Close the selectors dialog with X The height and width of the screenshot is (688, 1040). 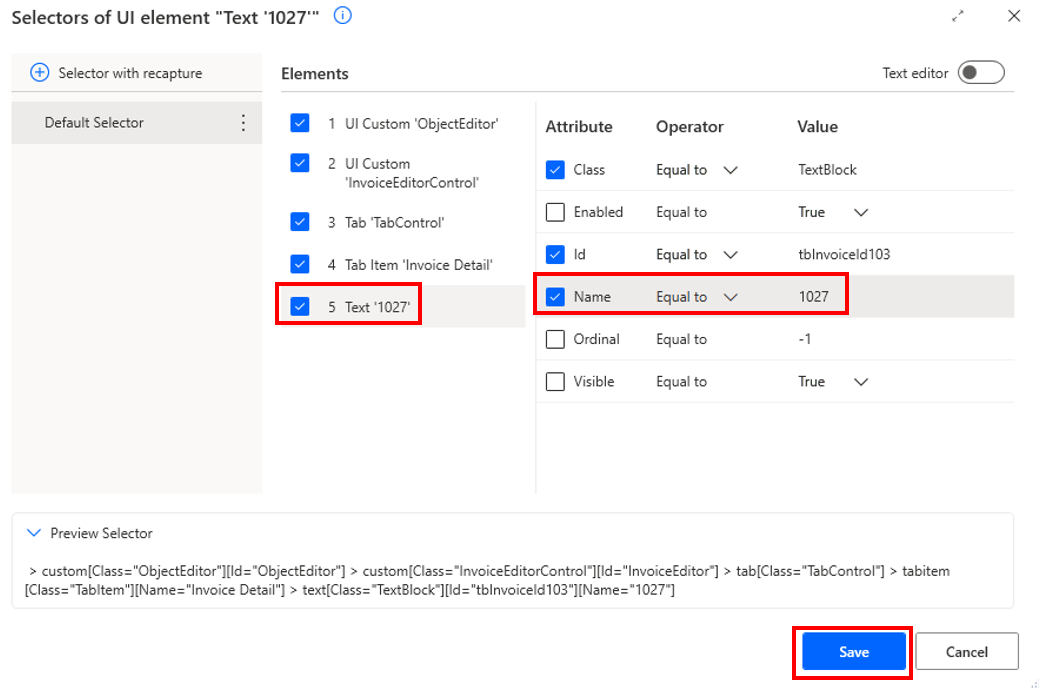[1013, 16]
